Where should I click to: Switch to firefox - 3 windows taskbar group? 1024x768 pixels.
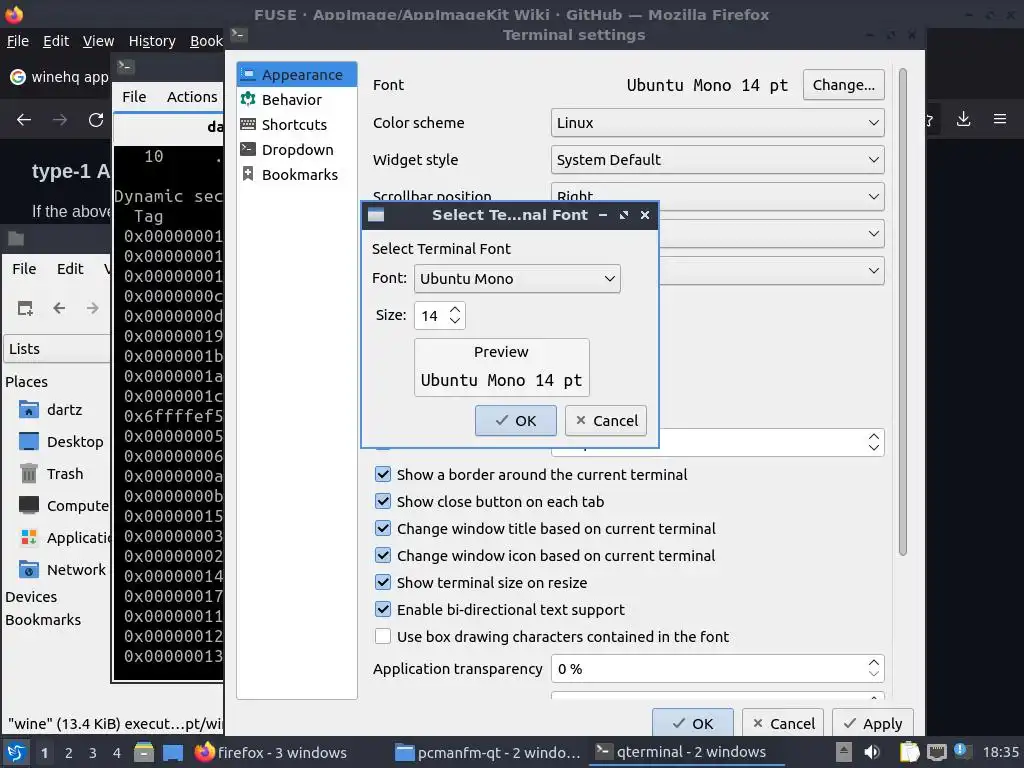(x=270, y=752)
